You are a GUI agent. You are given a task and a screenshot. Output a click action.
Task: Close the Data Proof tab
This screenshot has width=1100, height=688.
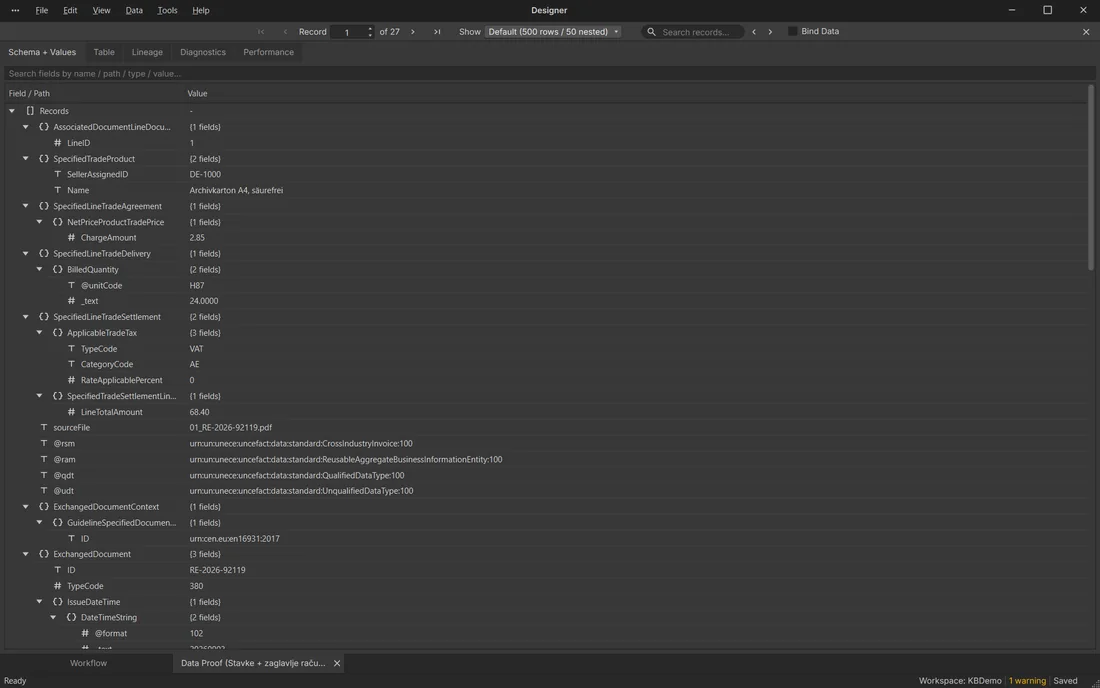(x=337, y=663)
